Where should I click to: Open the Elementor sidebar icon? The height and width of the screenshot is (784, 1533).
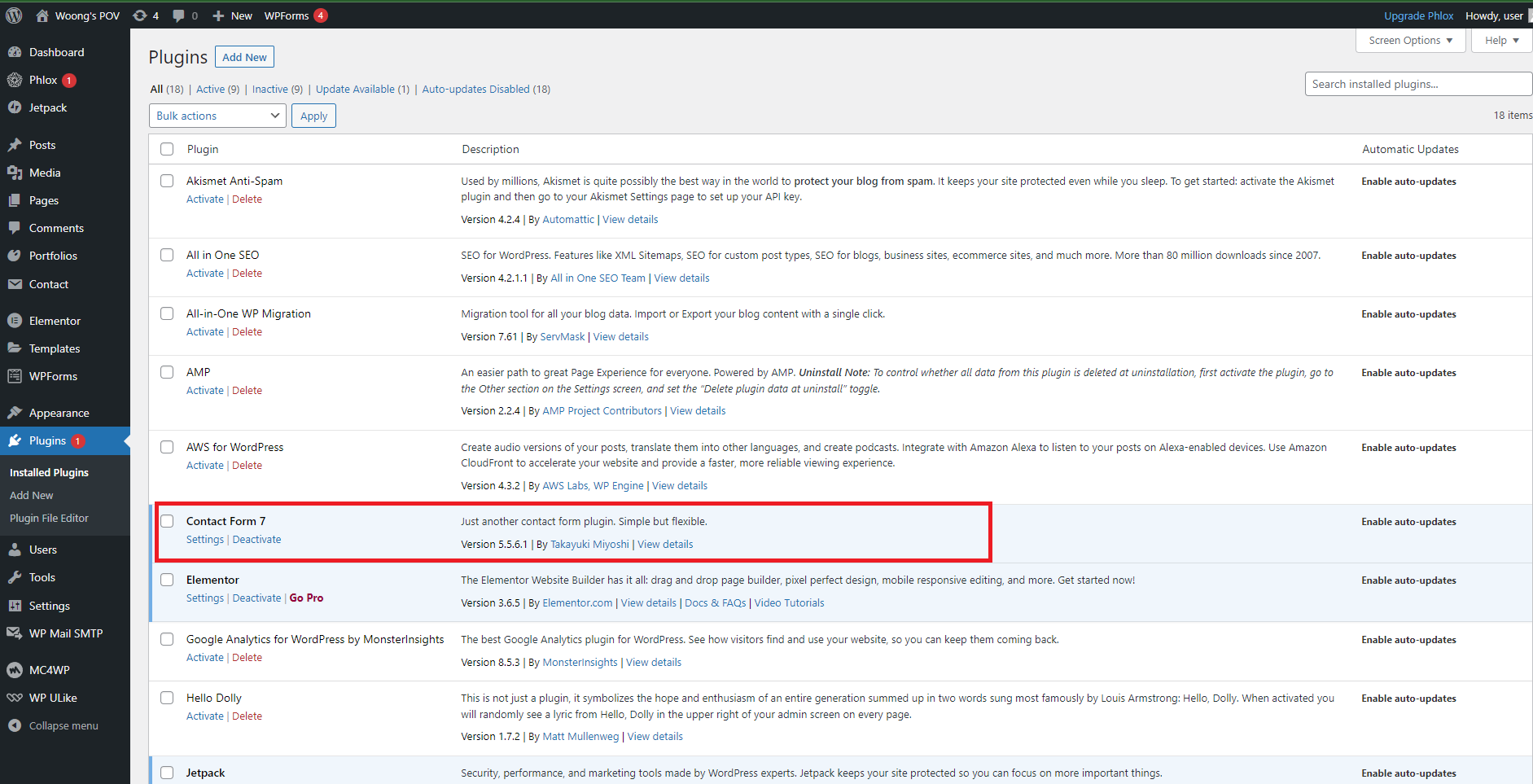15,321
